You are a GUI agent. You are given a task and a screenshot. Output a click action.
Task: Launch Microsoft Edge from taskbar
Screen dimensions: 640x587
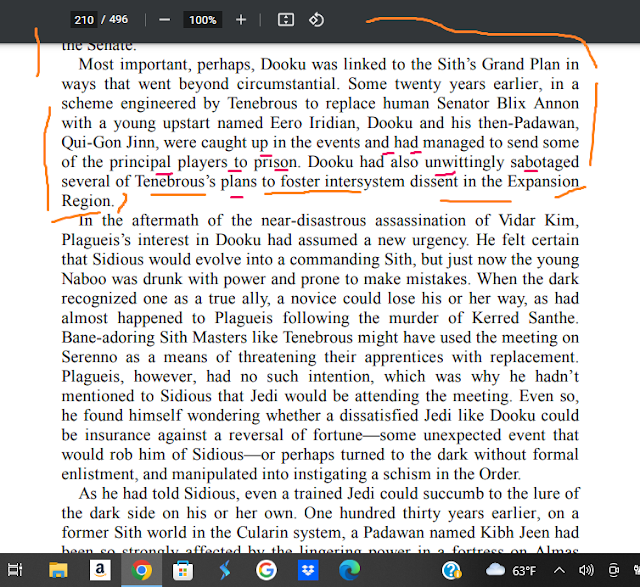point(350,570)
